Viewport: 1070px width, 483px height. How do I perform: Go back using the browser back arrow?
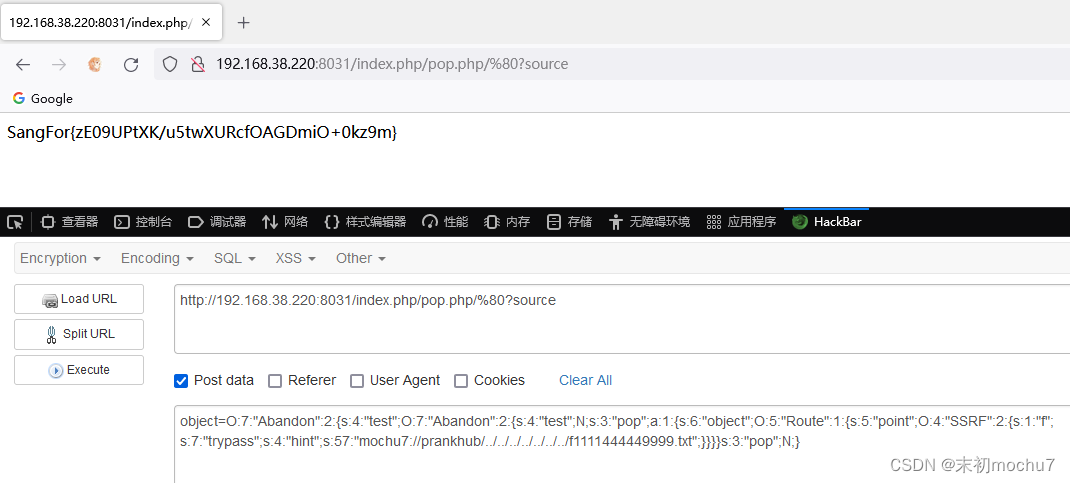pyautogui.click(x=23, y=64)
